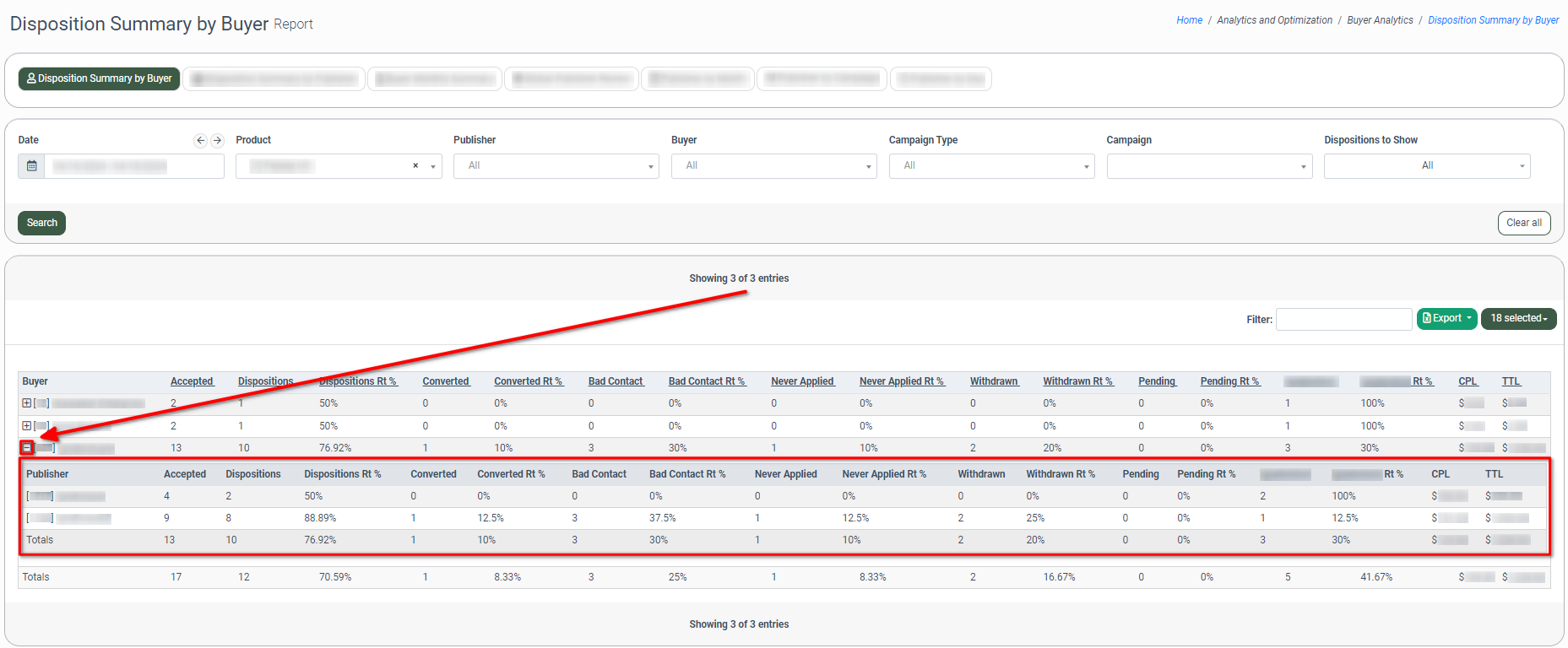This screenshot has width=1568, height=648.
Task: Collapse the third buyer row minus icon
Action: (27, 448)
